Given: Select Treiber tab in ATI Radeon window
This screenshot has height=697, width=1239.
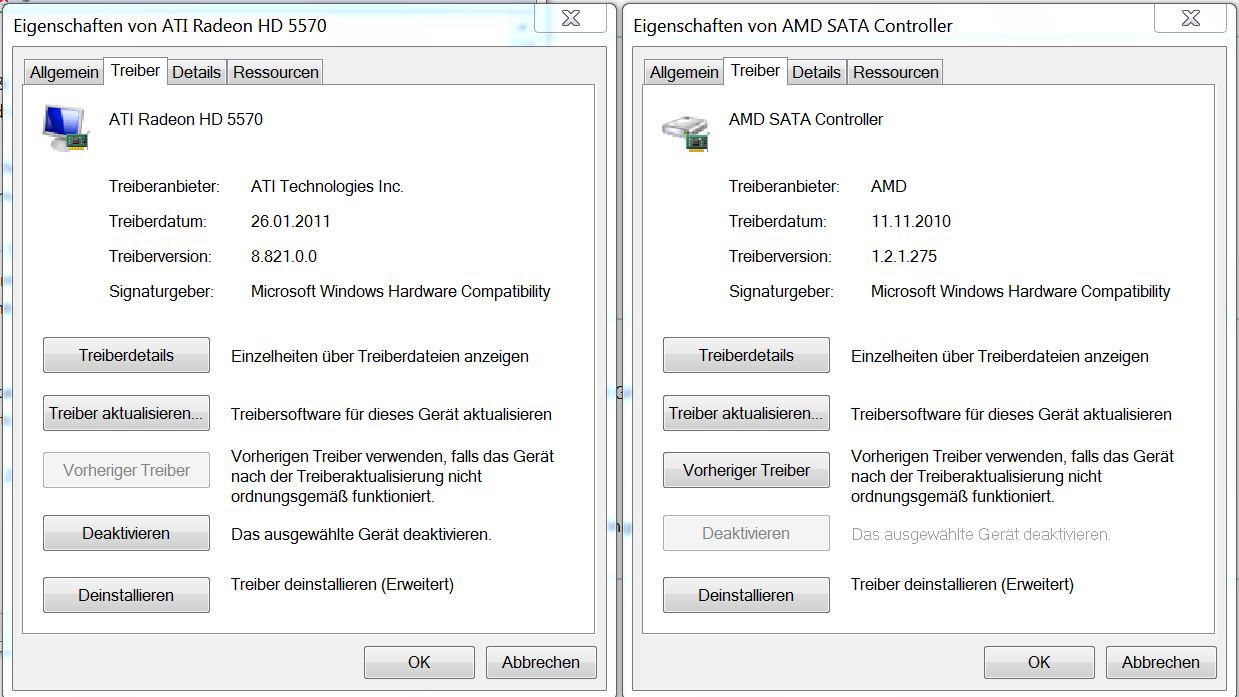Looking at the screenshot, I should [x=135, y=70].
